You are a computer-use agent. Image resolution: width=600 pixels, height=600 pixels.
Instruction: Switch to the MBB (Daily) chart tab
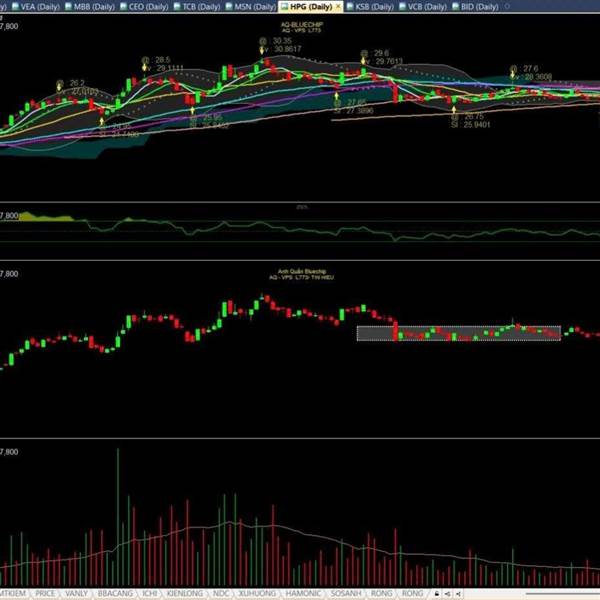[x=90, y=7]
